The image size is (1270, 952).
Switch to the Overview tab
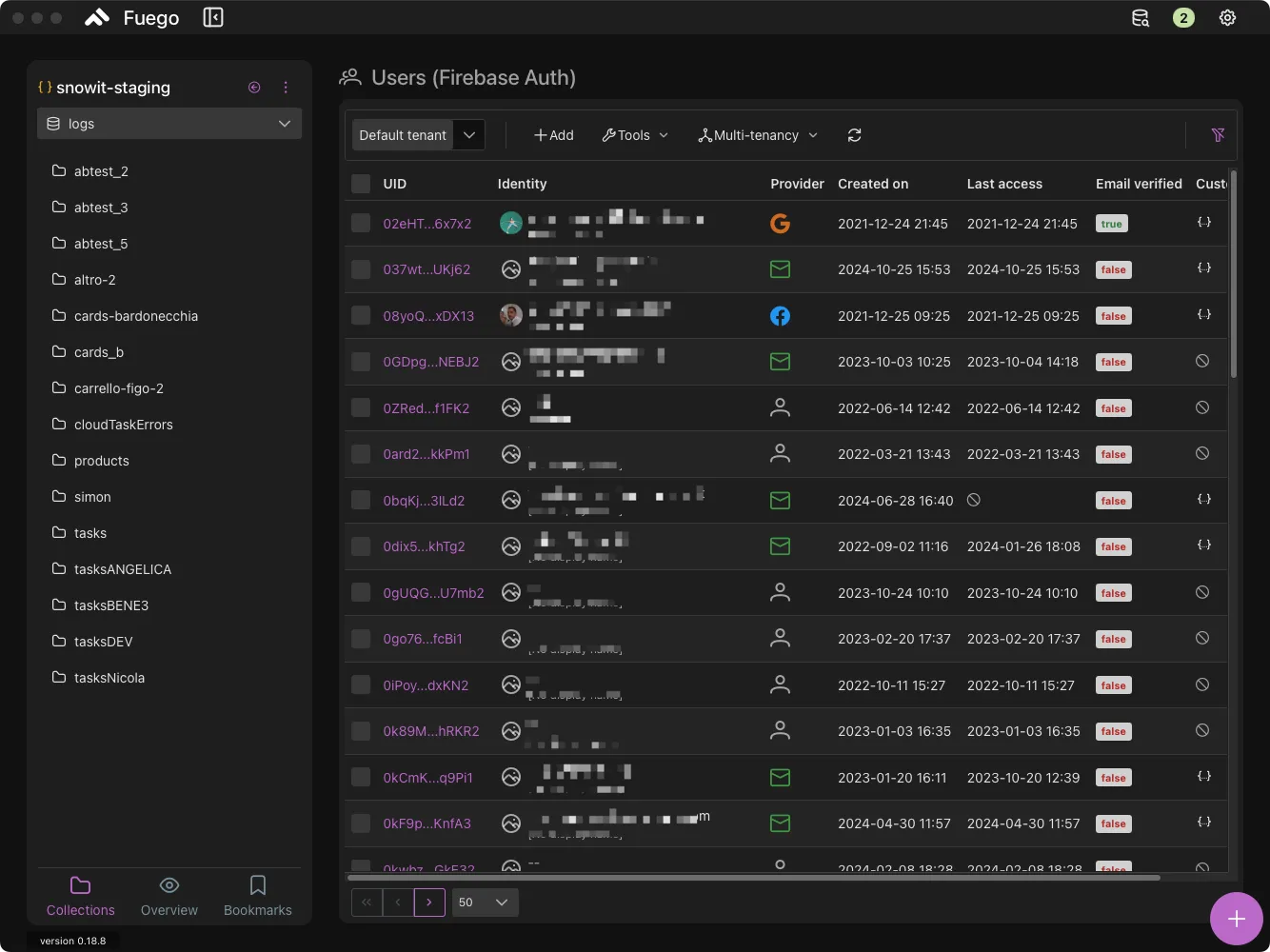tap(169, 896)
